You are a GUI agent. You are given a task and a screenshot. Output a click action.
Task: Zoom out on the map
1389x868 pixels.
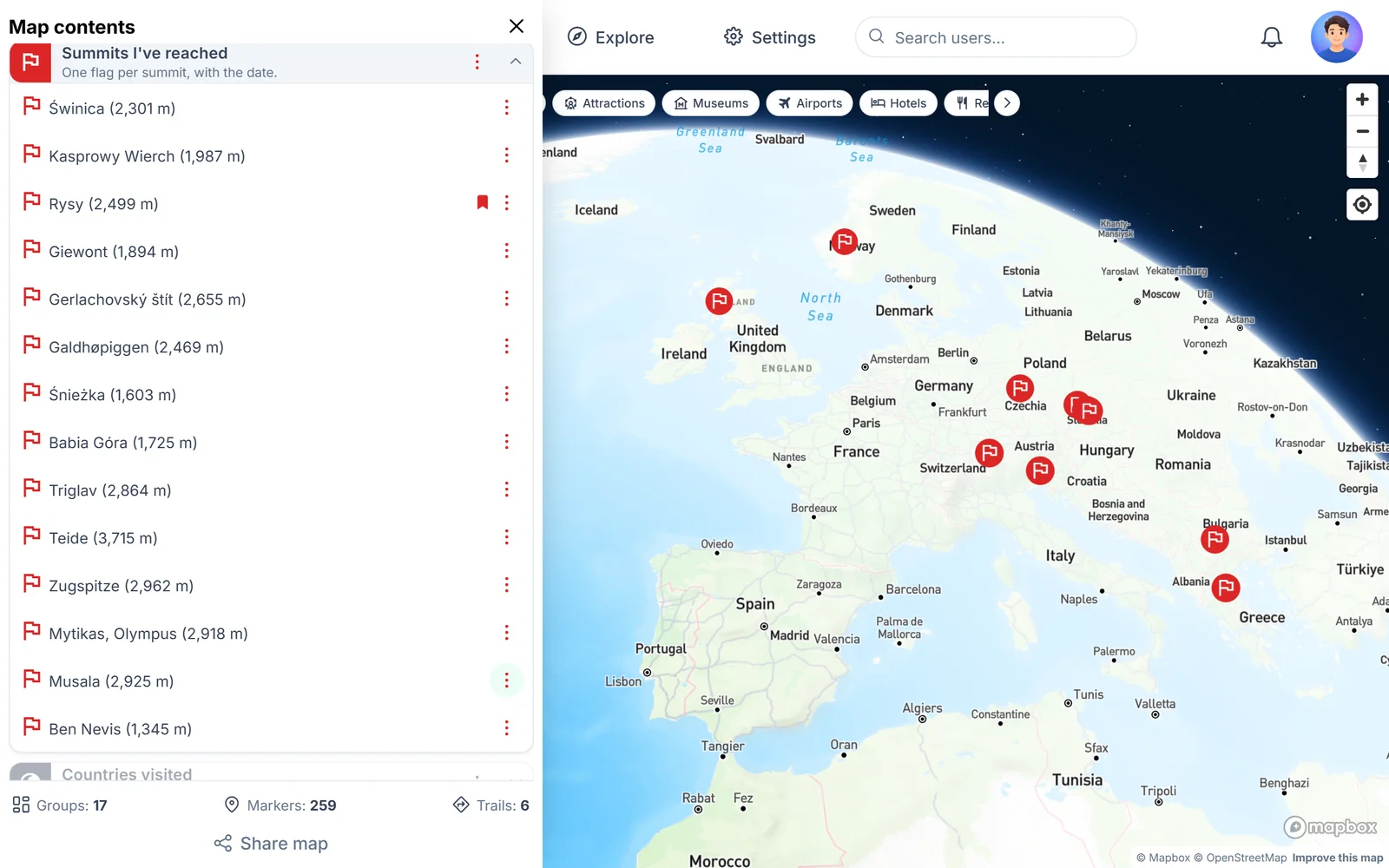point(1362,131)
